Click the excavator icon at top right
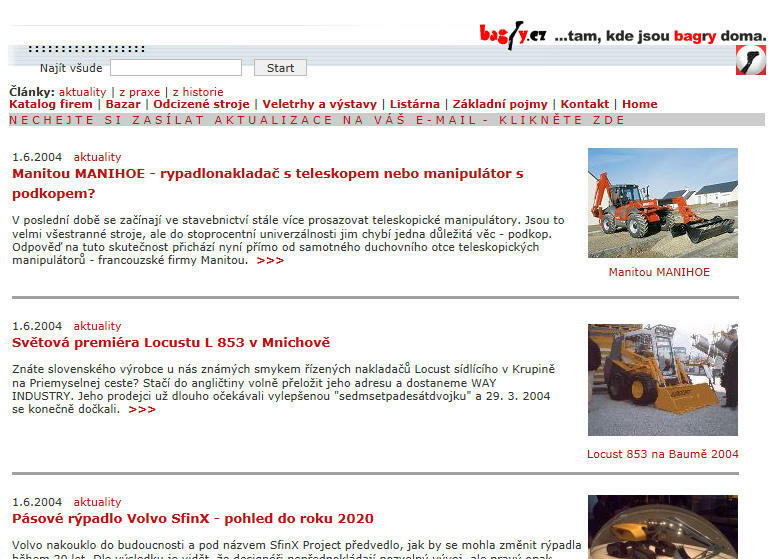Image resolution: width=777 pixels, height=559 pixels. click(x=751, y=60)
